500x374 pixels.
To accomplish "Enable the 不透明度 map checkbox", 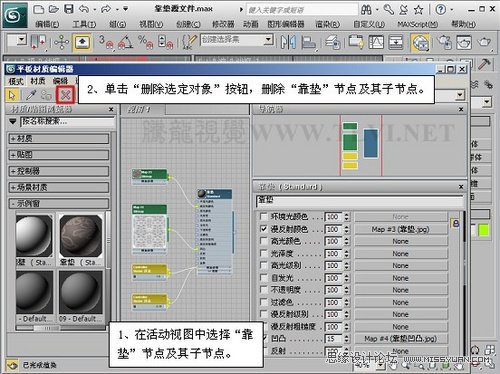I will tap(263, 290).
